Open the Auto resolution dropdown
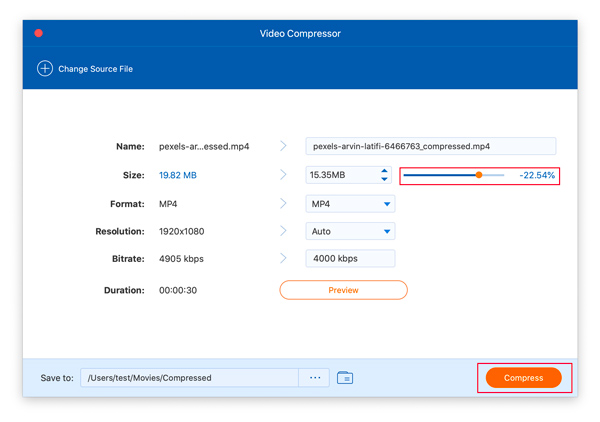The image size is (600, 422). pyautogui.click(x=387, y=231)
